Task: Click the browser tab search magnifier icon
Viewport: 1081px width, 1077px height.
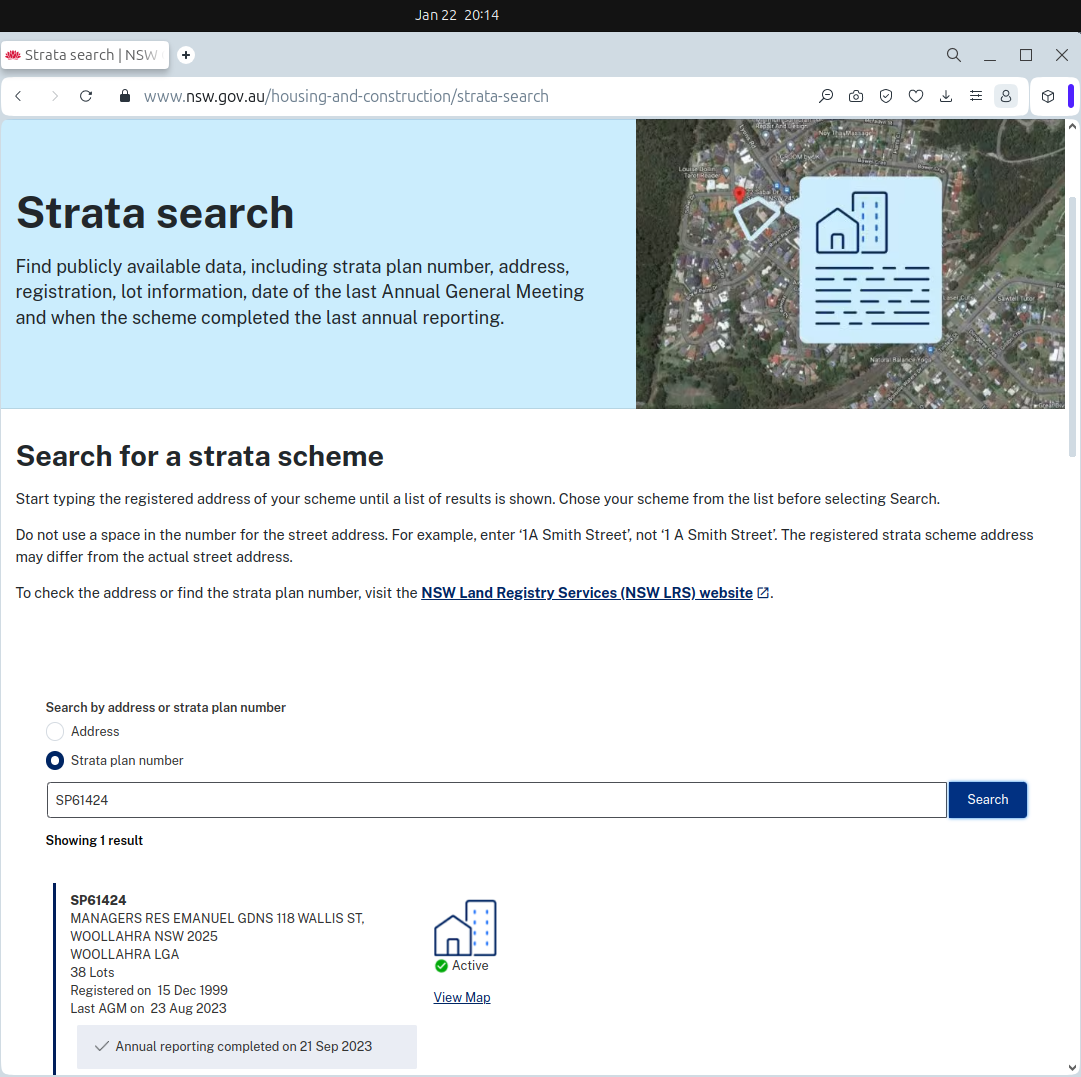Action: coord(954,55)
